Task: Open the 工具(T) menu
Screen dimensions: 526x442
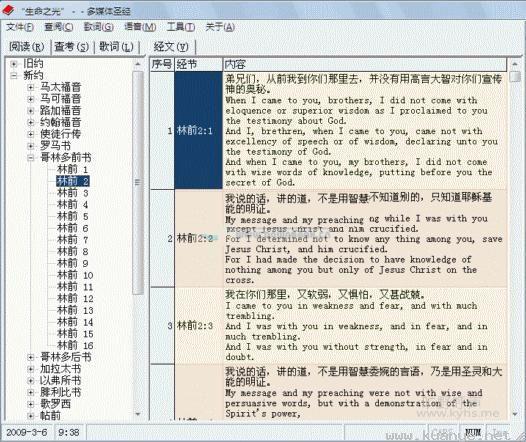Action: [181, 27]
